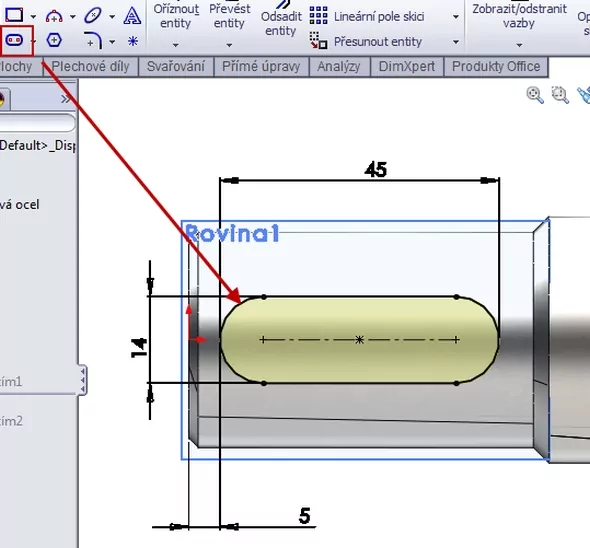Select the Rectangle sketch tool
Screen dimensions: 590x548
click(x=14, y=15)
